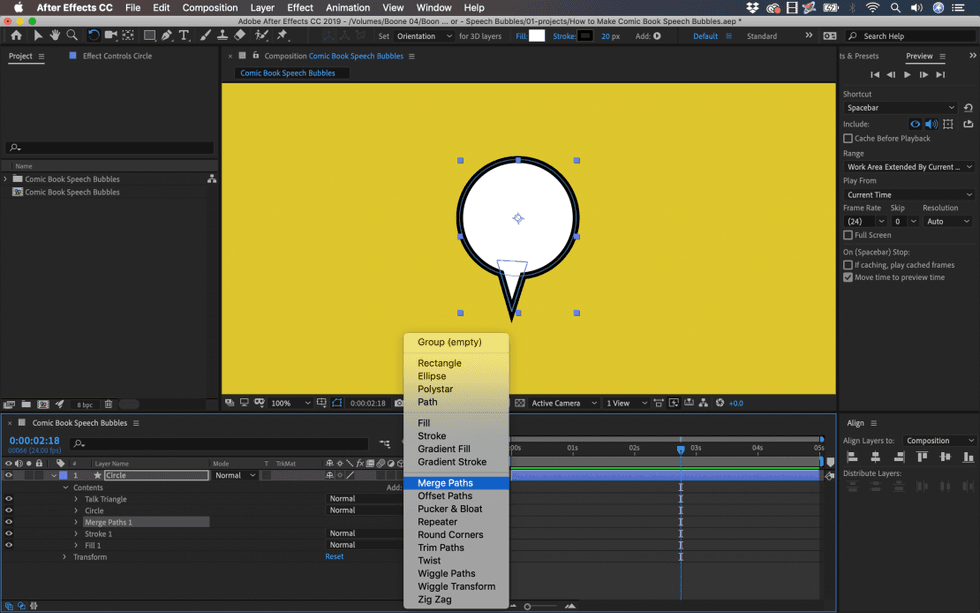
Task: Open the Play From Current Time dropdown
Action: [908, 195]
